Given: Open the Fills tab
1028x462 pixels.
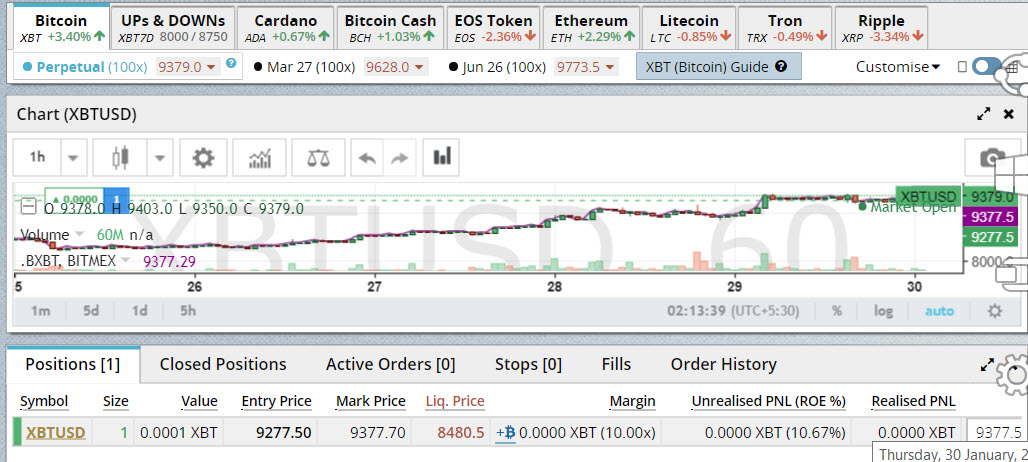Looking at the screenshot, I should [616, 364].
